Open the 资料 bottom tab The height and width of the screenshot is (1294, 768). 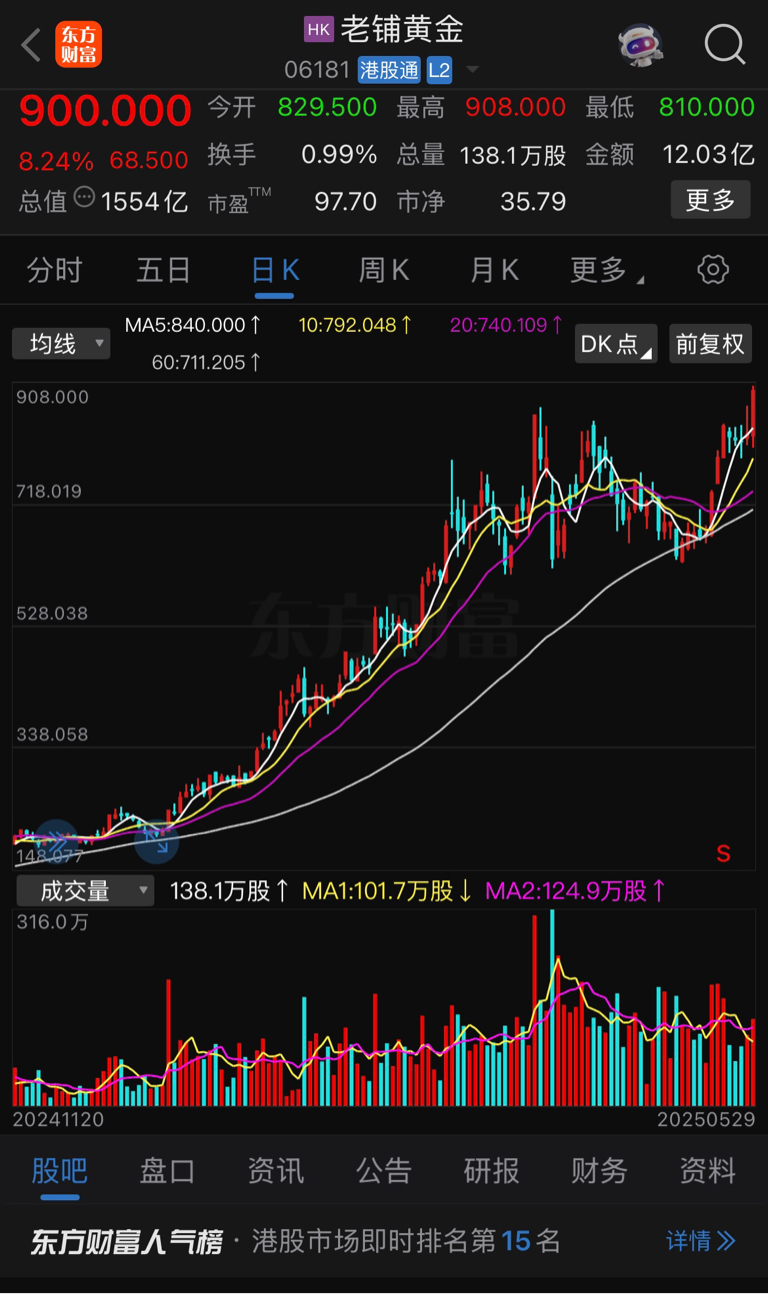[707, 1171]
